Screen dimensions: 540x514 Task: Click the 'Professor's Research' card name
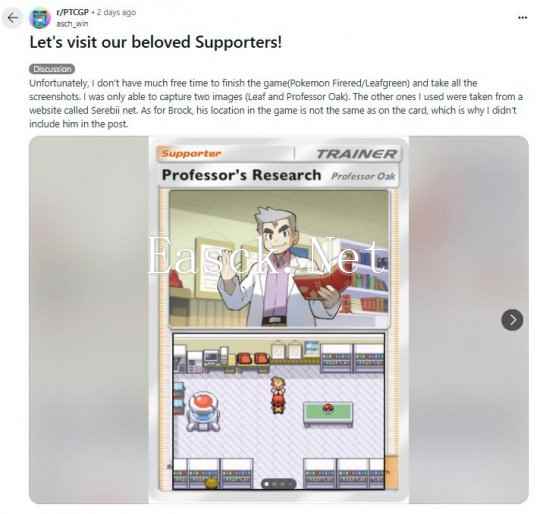click(x=241, y=175)
